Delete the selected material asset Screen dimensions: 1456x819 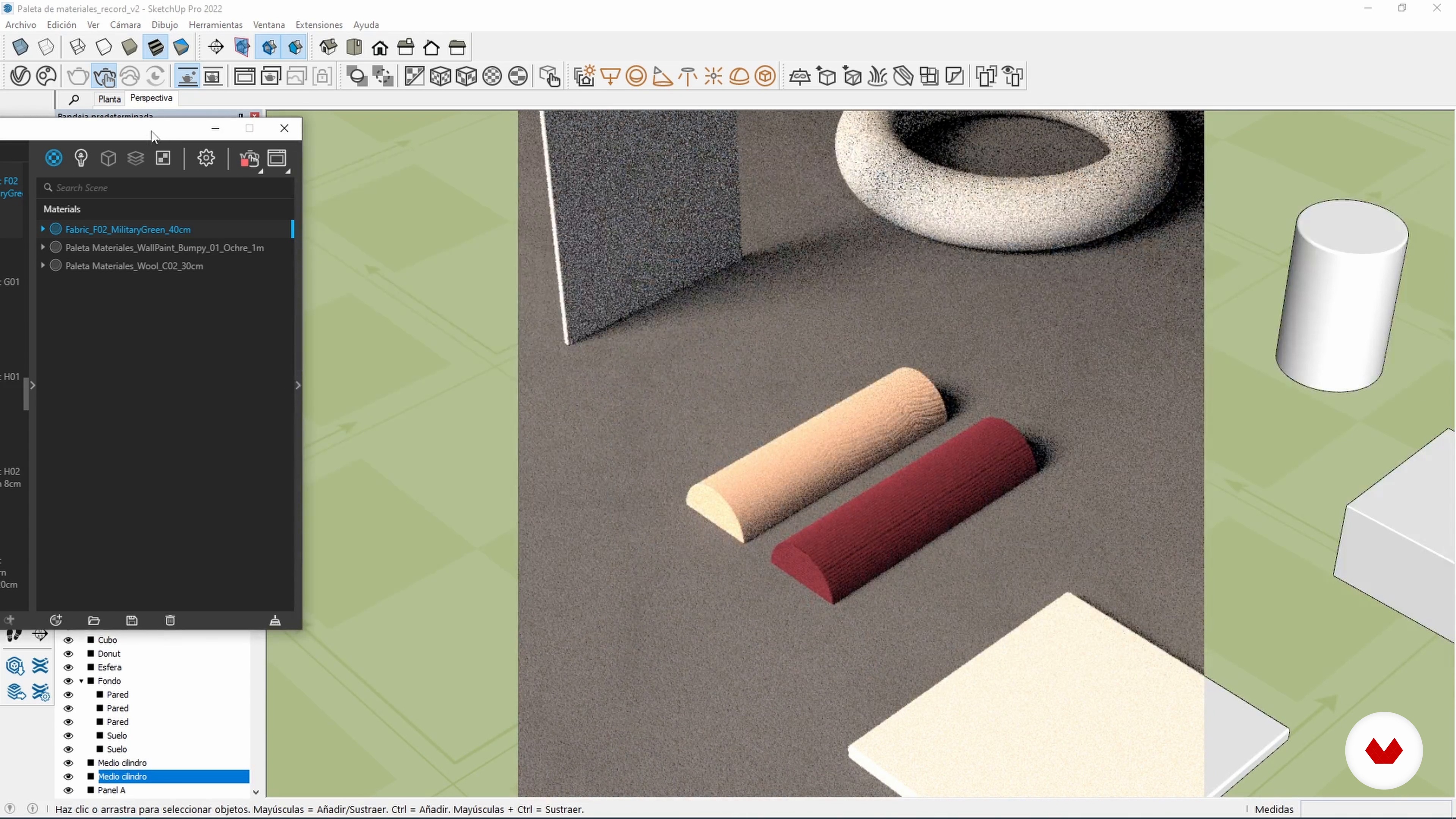tap(170, 620)
